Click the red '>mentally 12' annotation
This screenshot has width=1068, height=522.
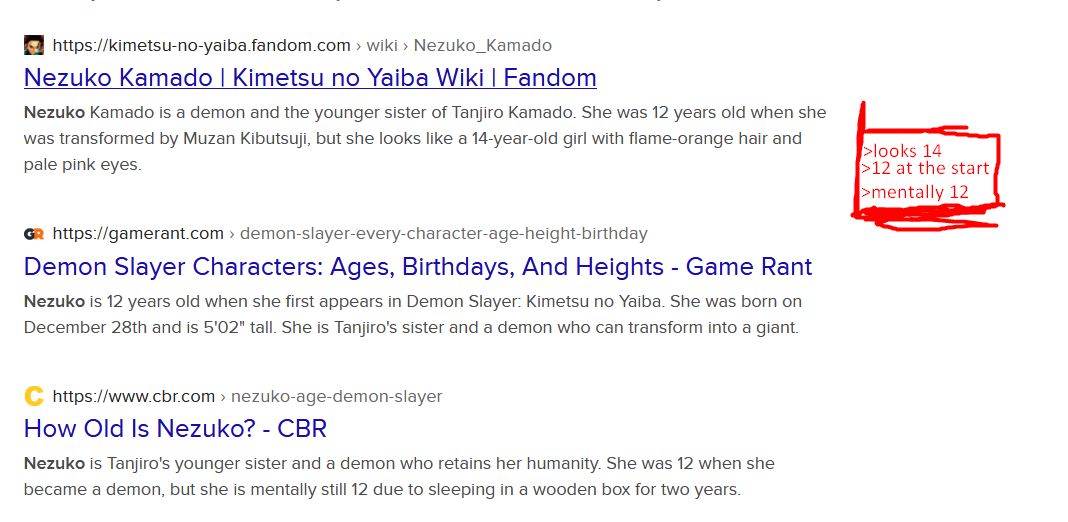click(914, 191)
